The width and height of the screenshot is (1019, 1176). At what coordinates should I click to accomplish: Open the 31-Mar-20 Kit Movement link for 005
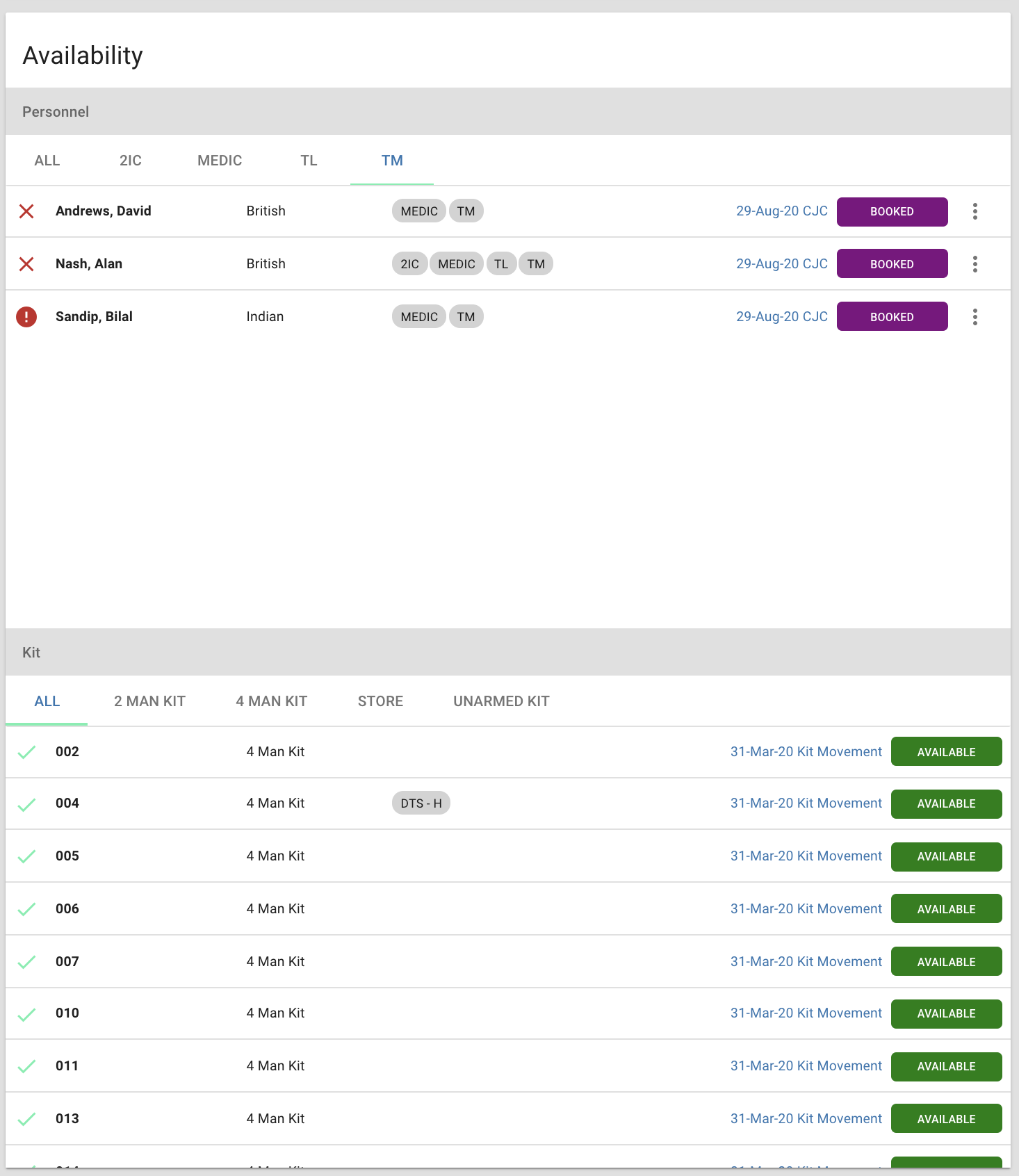(x=806, y=856)
